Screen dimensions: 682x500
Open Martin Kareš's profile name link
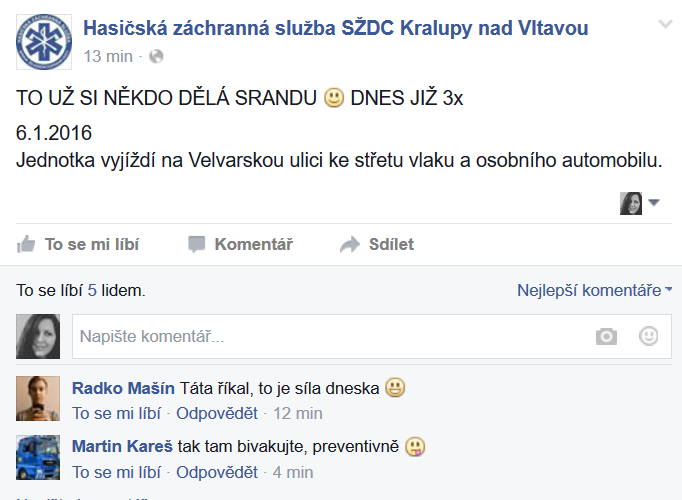tap(122, 446)
